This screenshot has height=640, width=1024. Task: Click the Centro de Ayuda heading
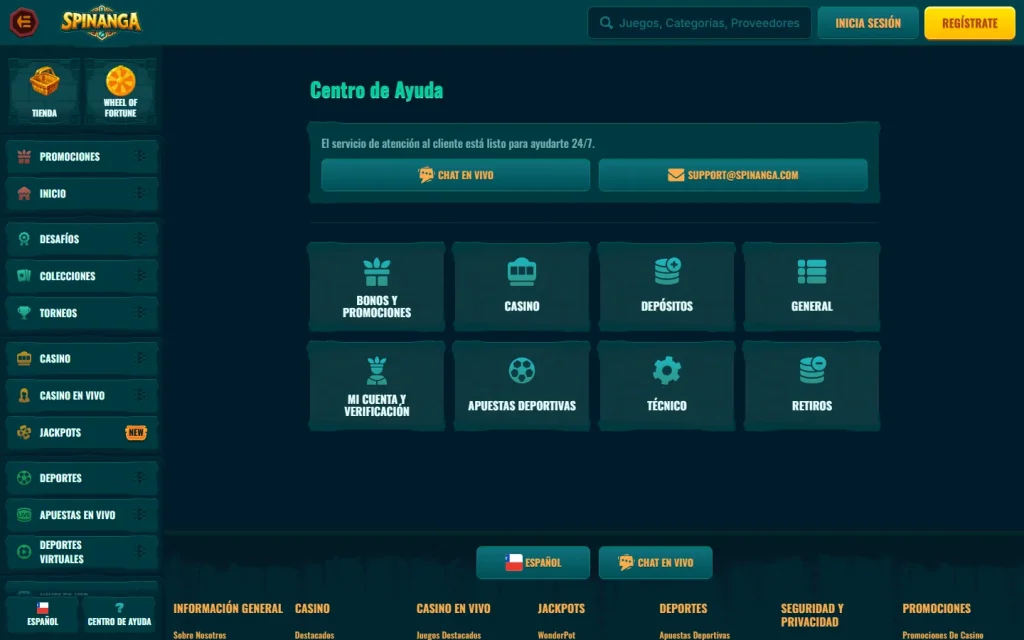[376, 90]
